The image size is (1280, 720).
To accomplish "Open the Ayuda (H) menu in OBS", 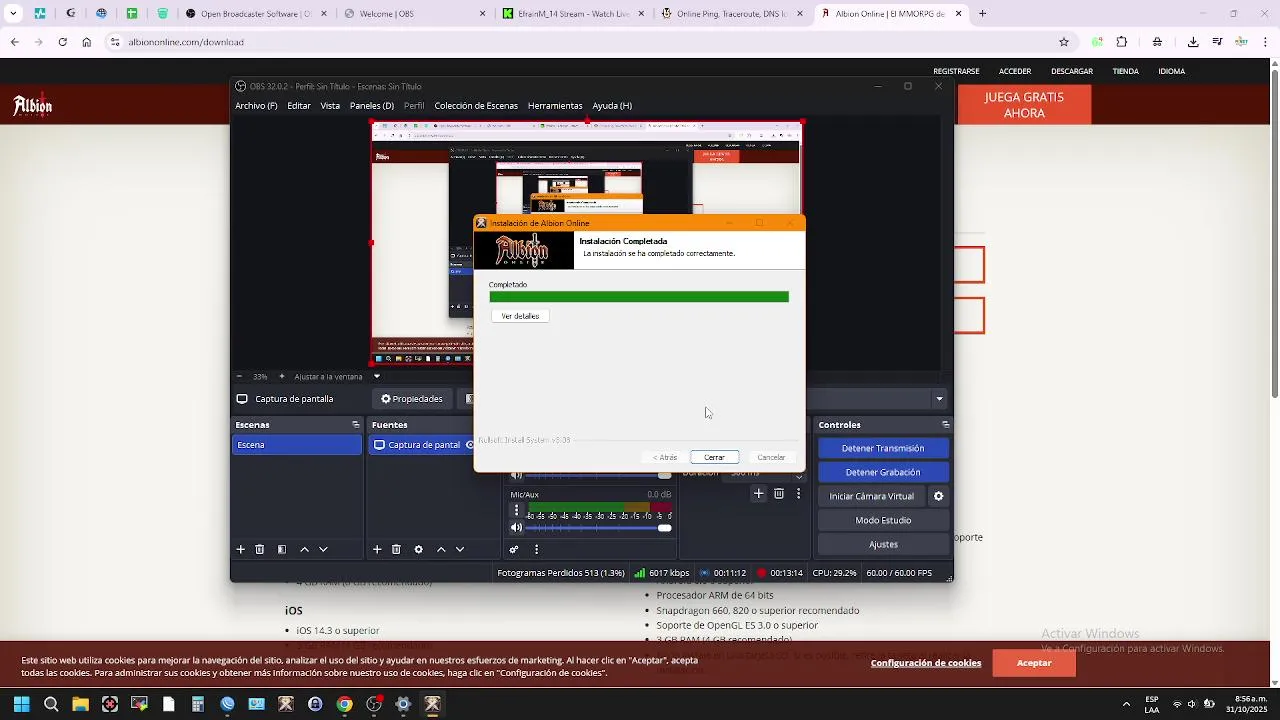I will click(612, 106).
